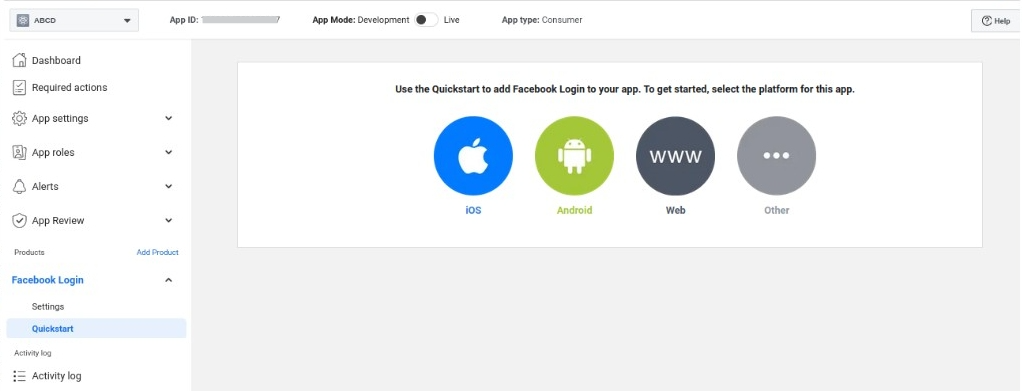Click the App settings label text
The height and width of the screenshot is (391, 1022).
(x=60, y=119)
